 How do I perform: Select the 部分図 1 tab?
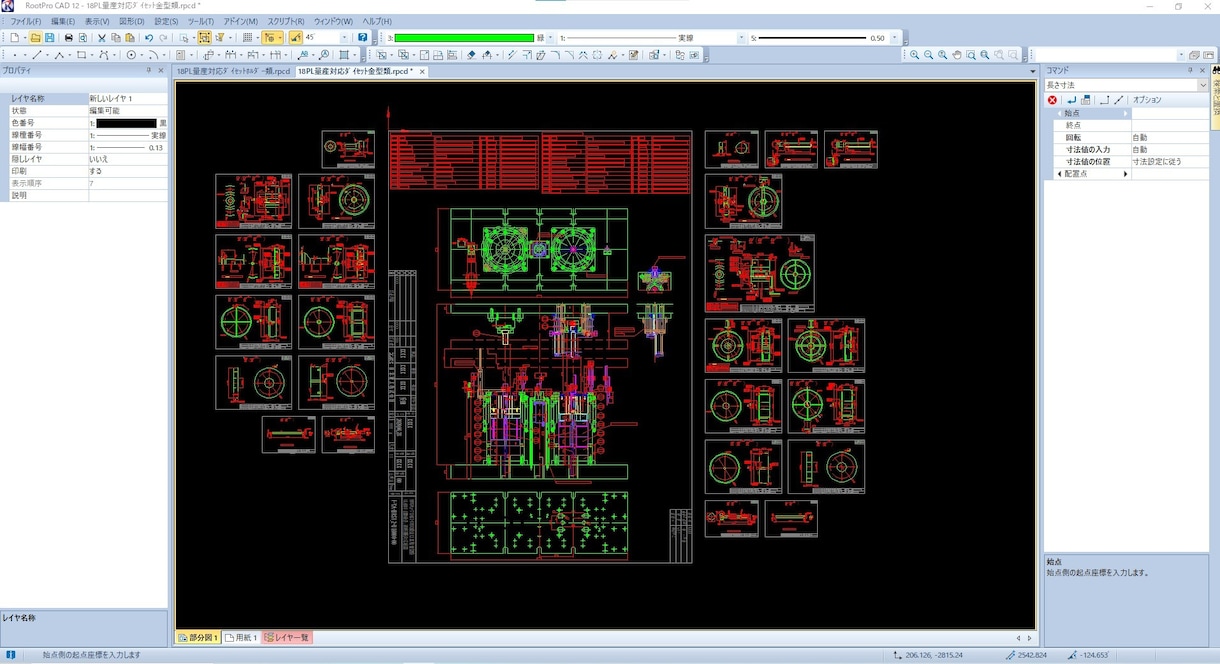199,637
